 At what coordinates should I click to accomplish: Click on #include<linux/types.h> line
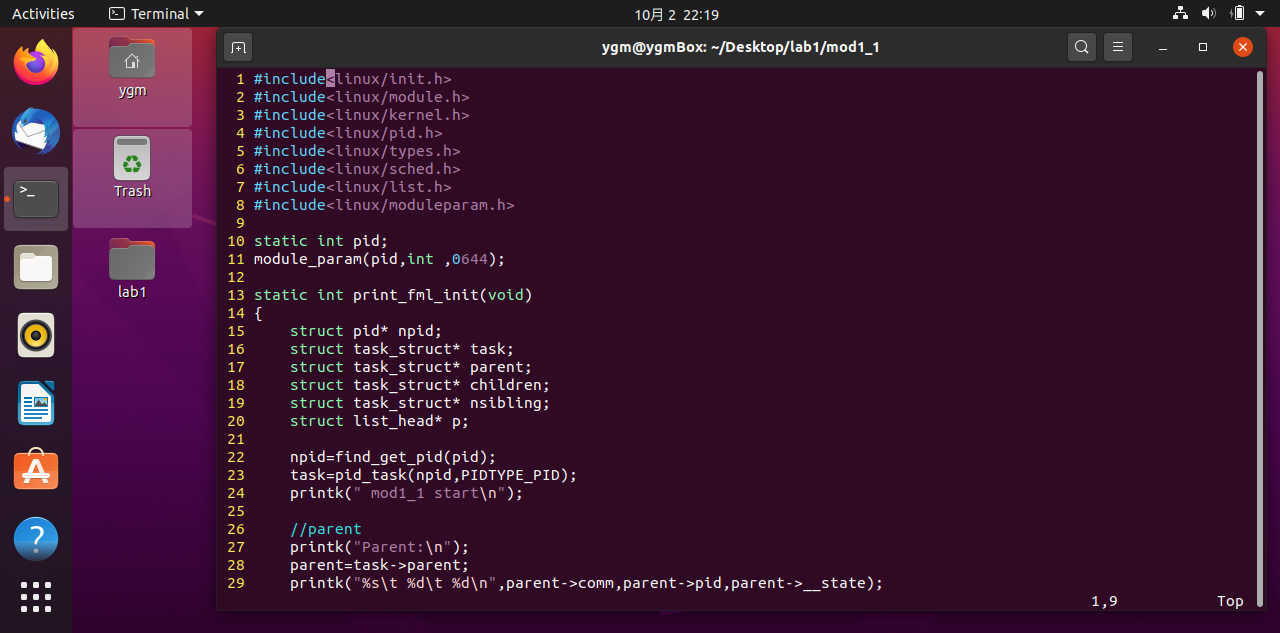357,151
